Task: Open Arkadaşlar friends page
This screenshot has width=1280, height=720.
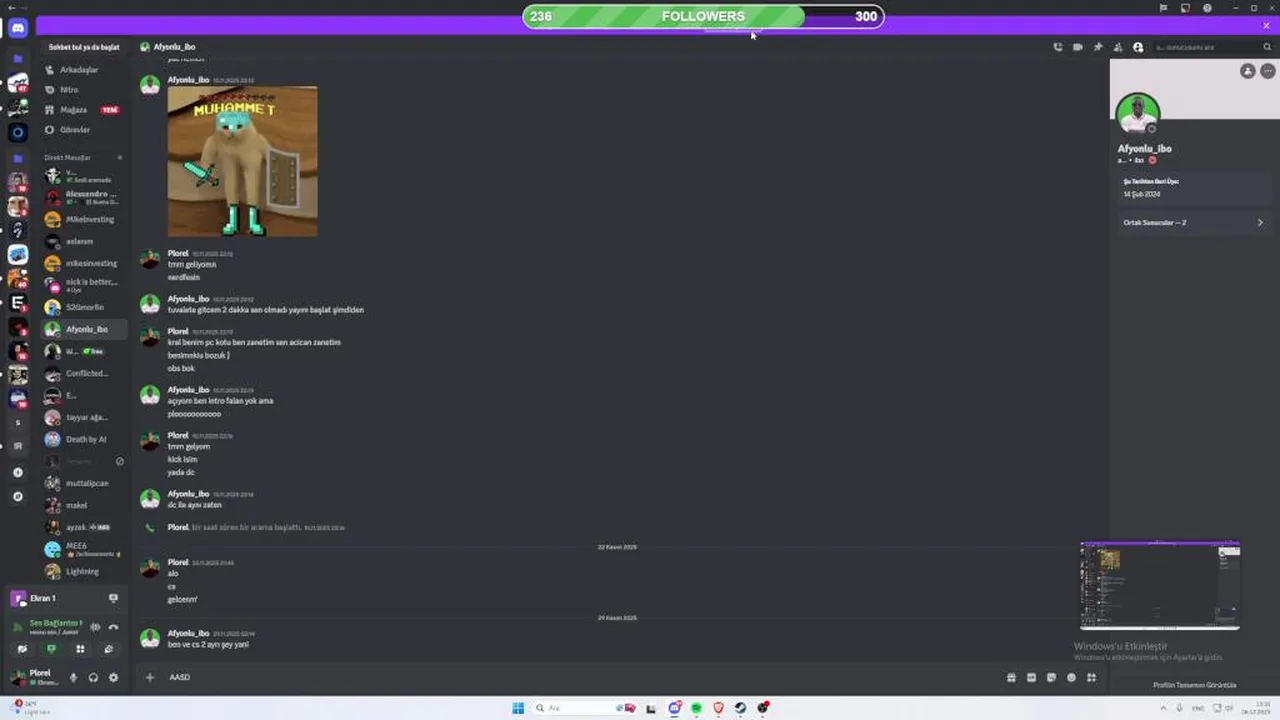Action: click(86, 70)
